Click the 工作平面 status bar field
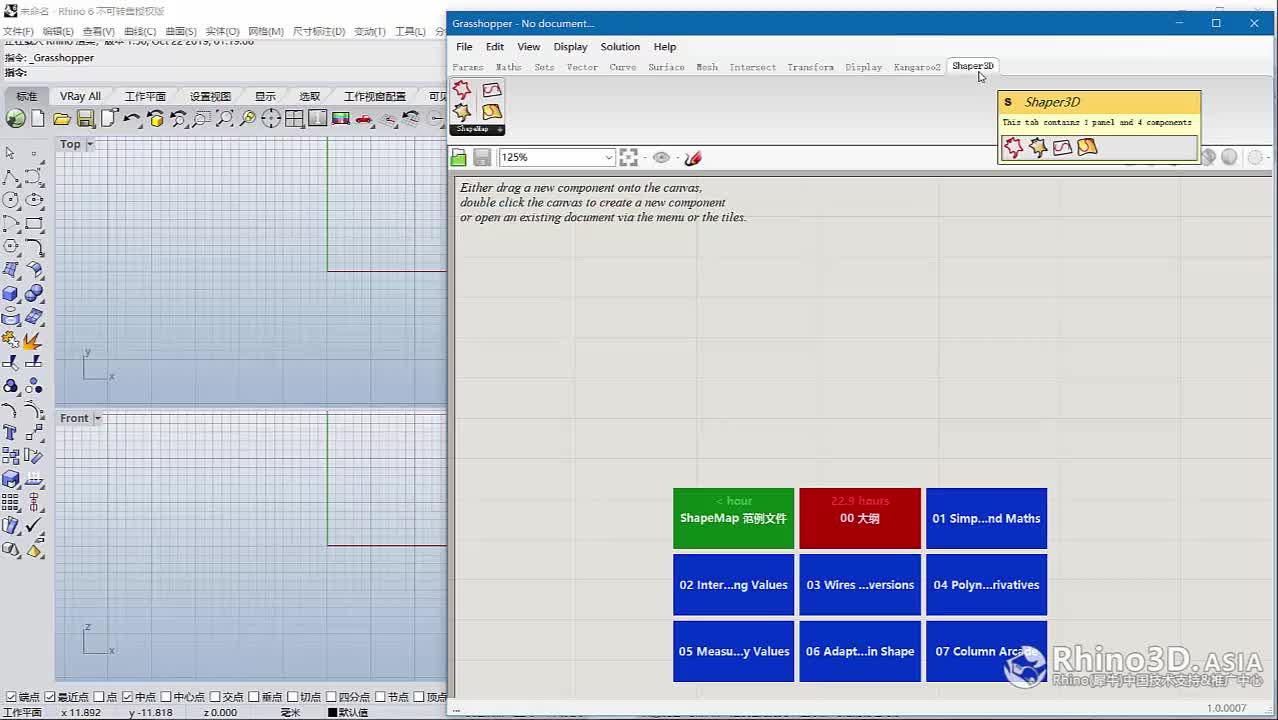Viewport: 1278px width, 720px height. pyautogui.click(x=23, y=712)
